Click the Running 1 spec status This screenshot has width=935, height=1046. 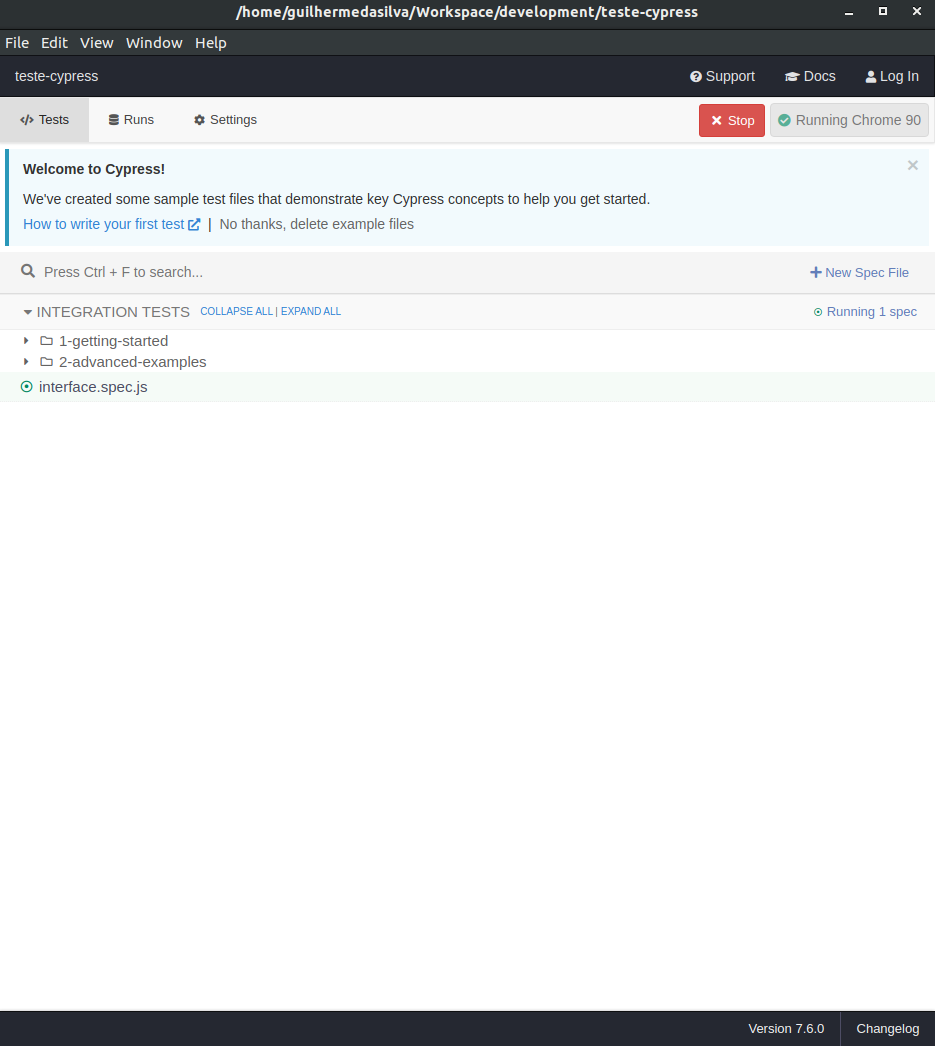click(865, 312)
